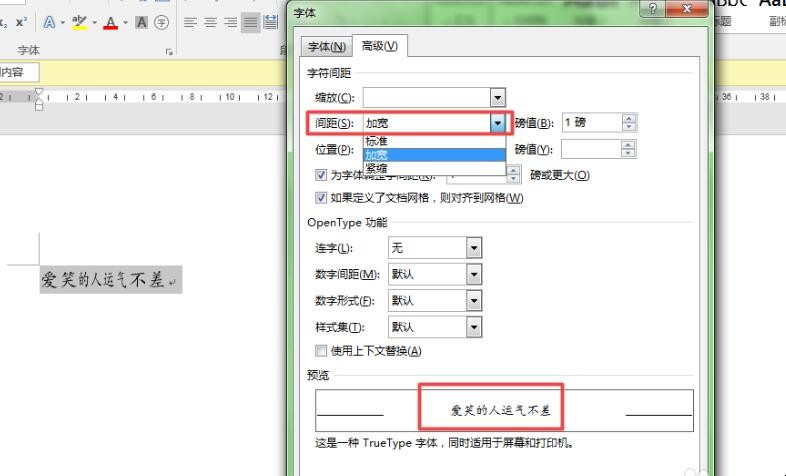Align text right in the ribbon
The height and width of the screenshot is (476, 786).
pos(231,23)
